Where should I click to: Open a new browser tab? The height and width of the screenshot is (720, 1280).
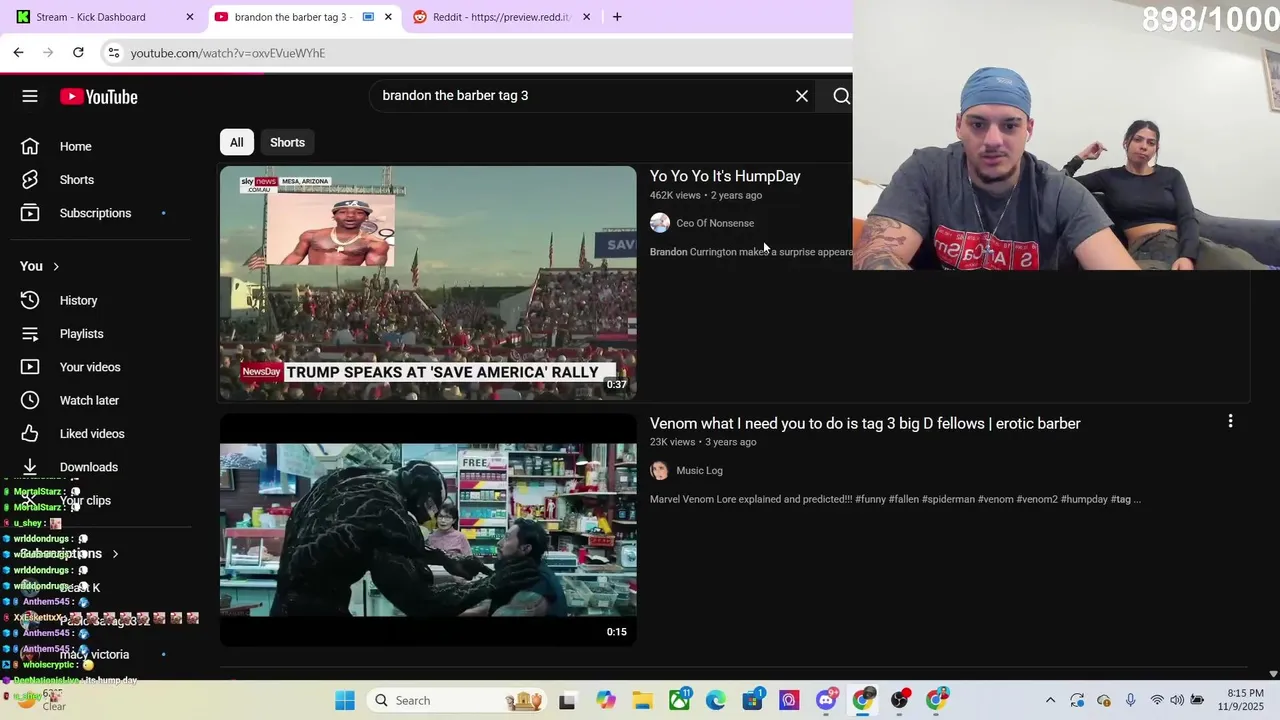[x=617, y=17]
